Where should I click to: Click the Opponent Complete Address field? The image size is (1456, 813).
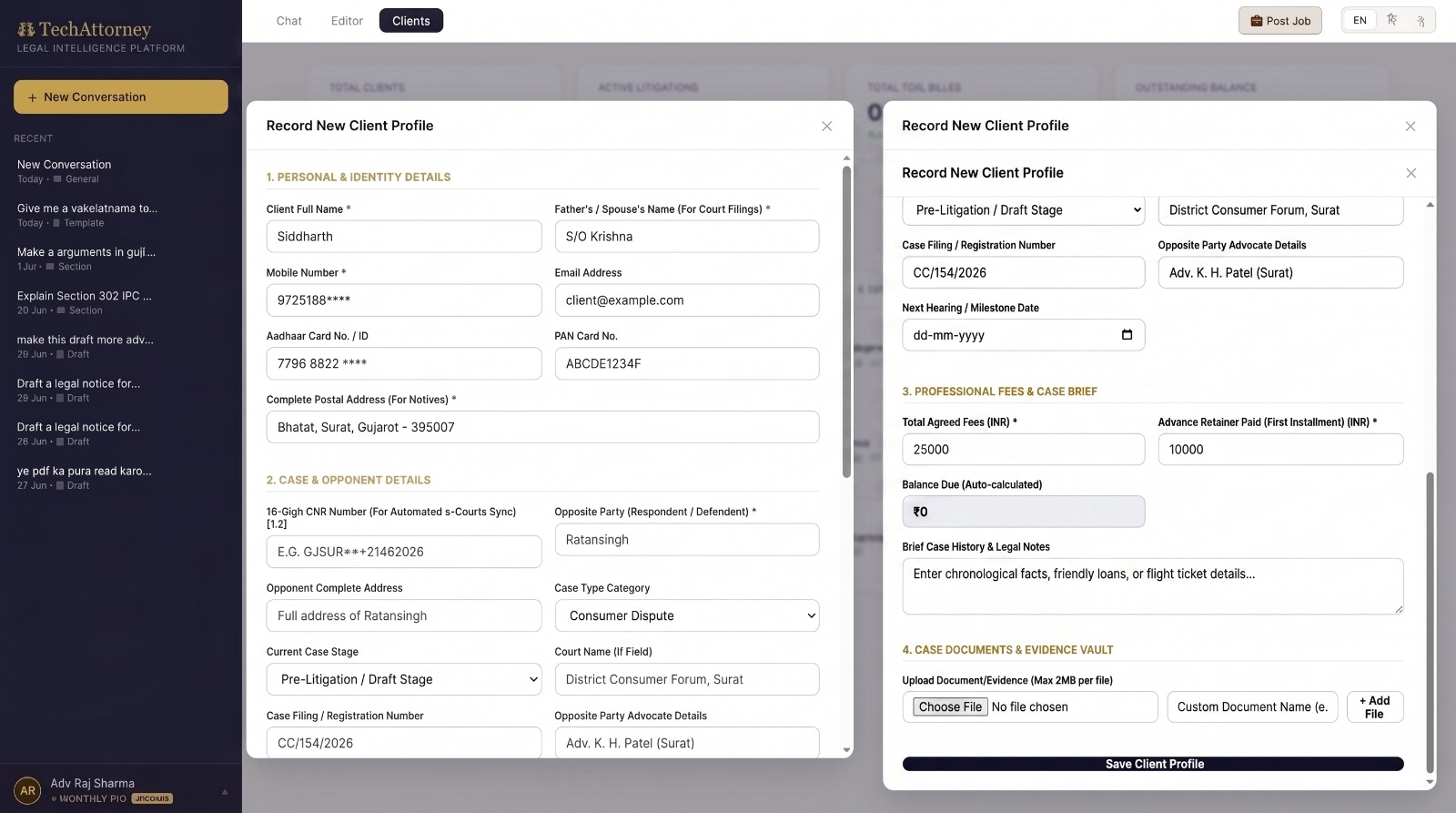point(404,615)
